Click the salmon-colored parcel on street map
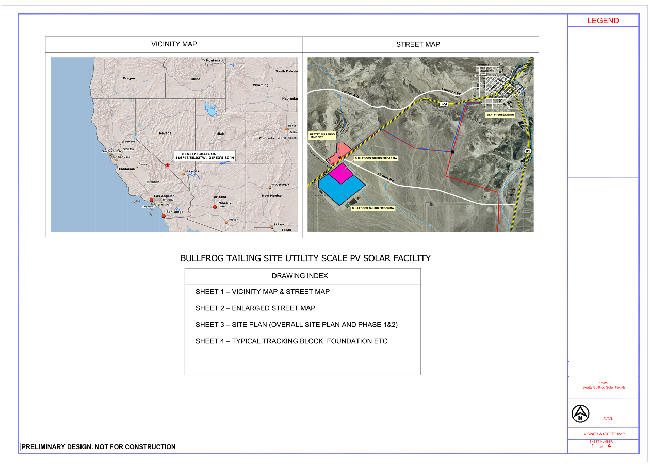The height and width of the screenshot is (464, 650). [342, 150]
